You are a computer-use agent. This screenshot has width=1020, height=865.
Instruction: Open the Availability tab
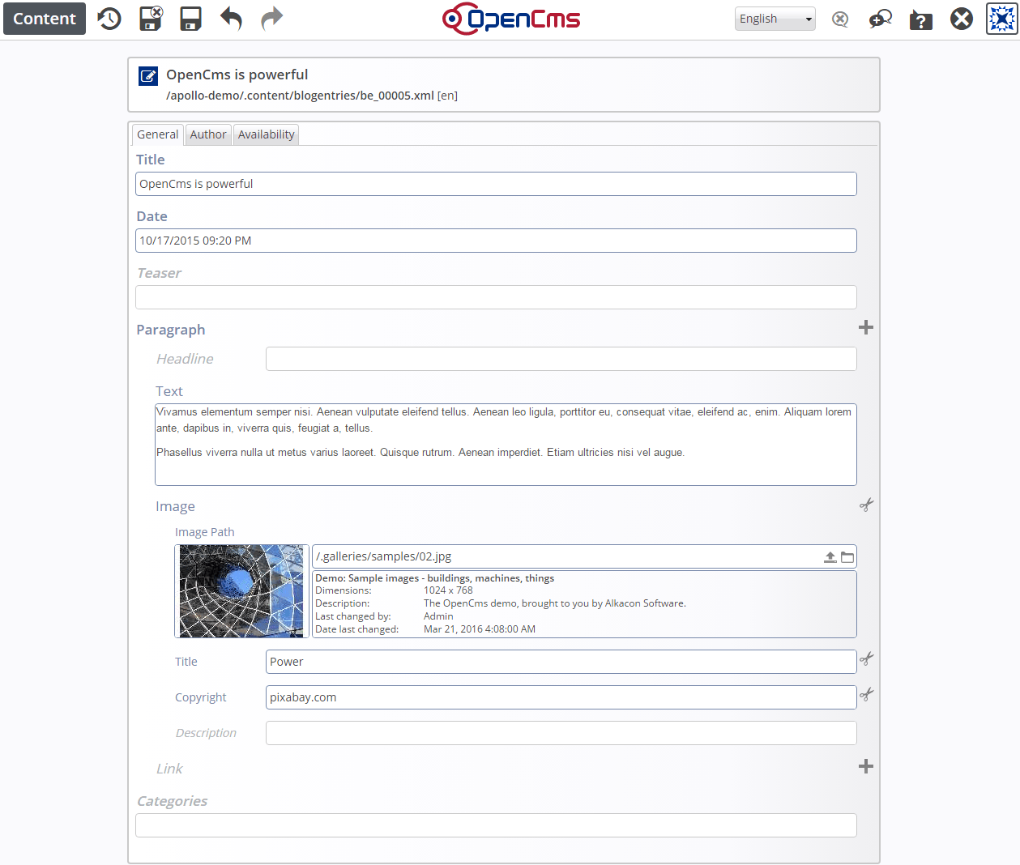click(265, 134)
